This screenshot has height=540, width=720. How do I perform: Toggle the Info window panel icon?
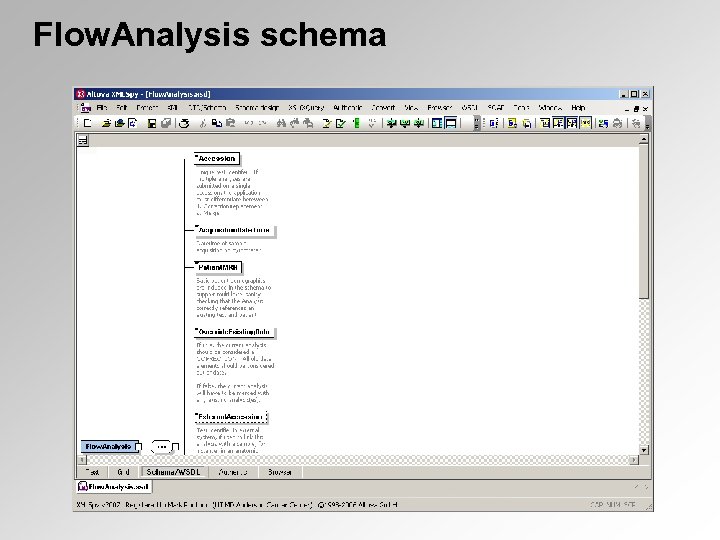pos(451,123)
